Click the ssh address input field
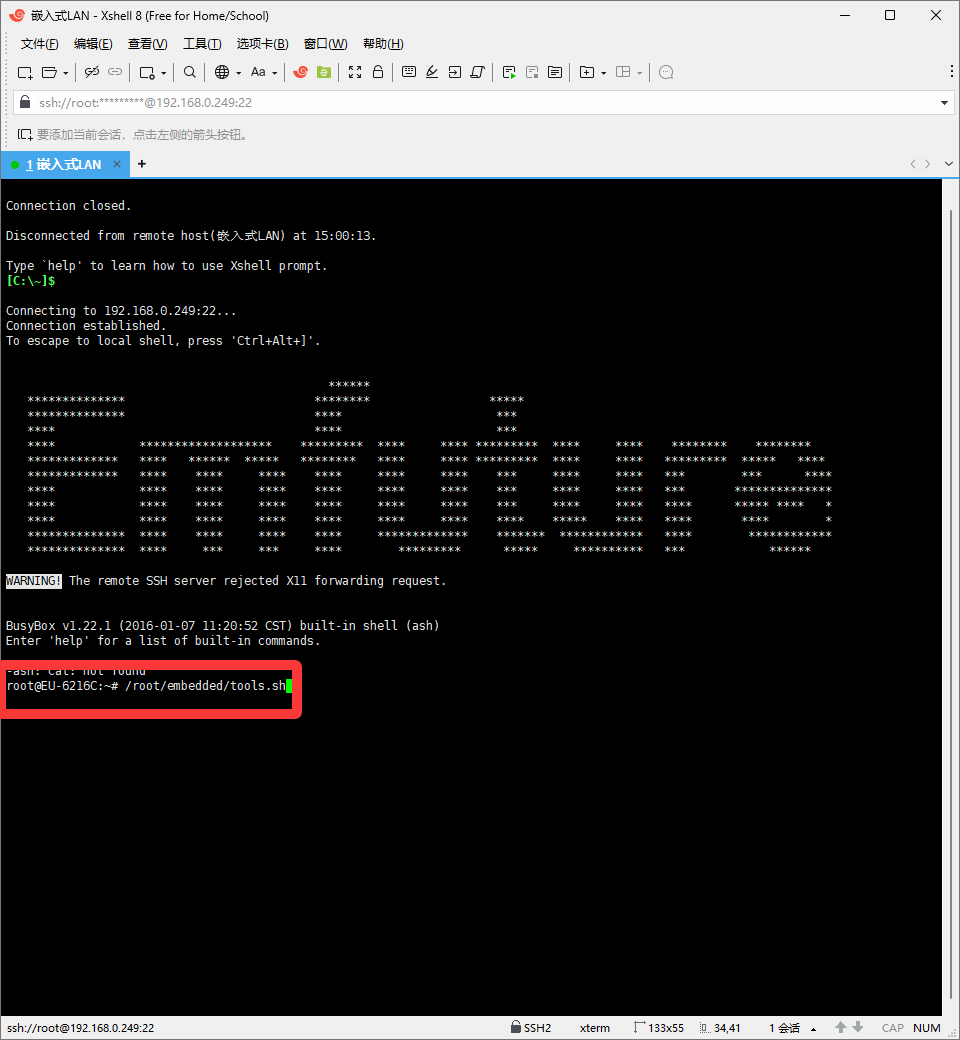The width and height of the screenshot is (960, 1040). coord(480,103)
